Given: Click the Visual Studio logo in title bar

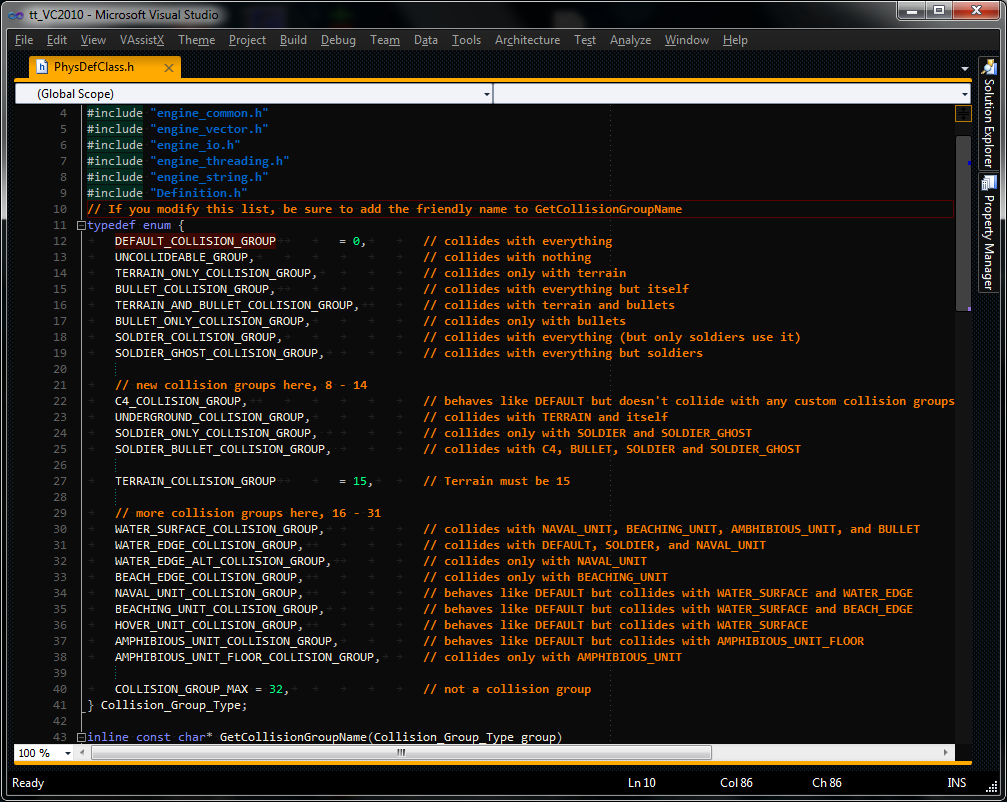Looking at the screenshot, I should (17, 14).
